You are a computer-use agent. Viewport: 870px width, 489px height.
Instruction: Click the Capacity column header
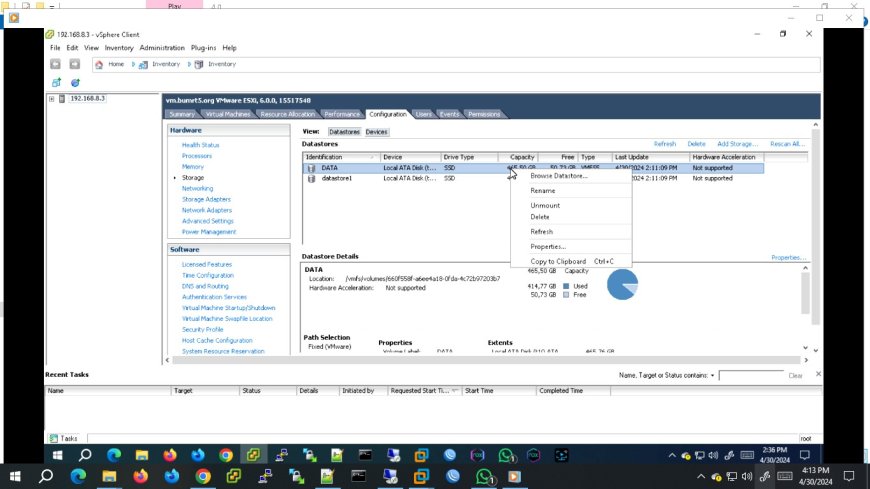point(518,158)
